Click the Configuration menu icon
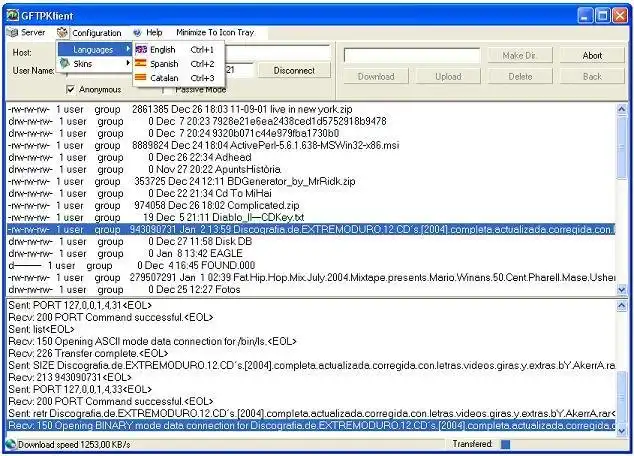Viewport: 634px width, 456px height. (x=62, y=32)
